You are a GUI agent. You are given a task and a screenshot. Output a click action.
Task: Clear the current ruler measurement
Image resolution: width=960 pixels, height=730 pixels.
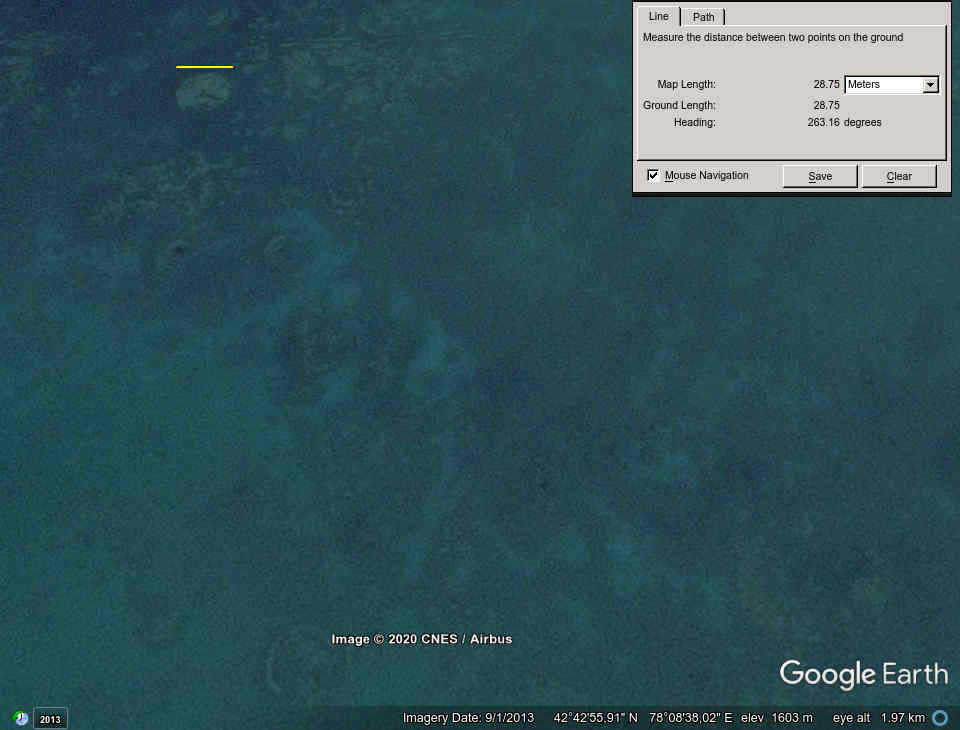899,176
